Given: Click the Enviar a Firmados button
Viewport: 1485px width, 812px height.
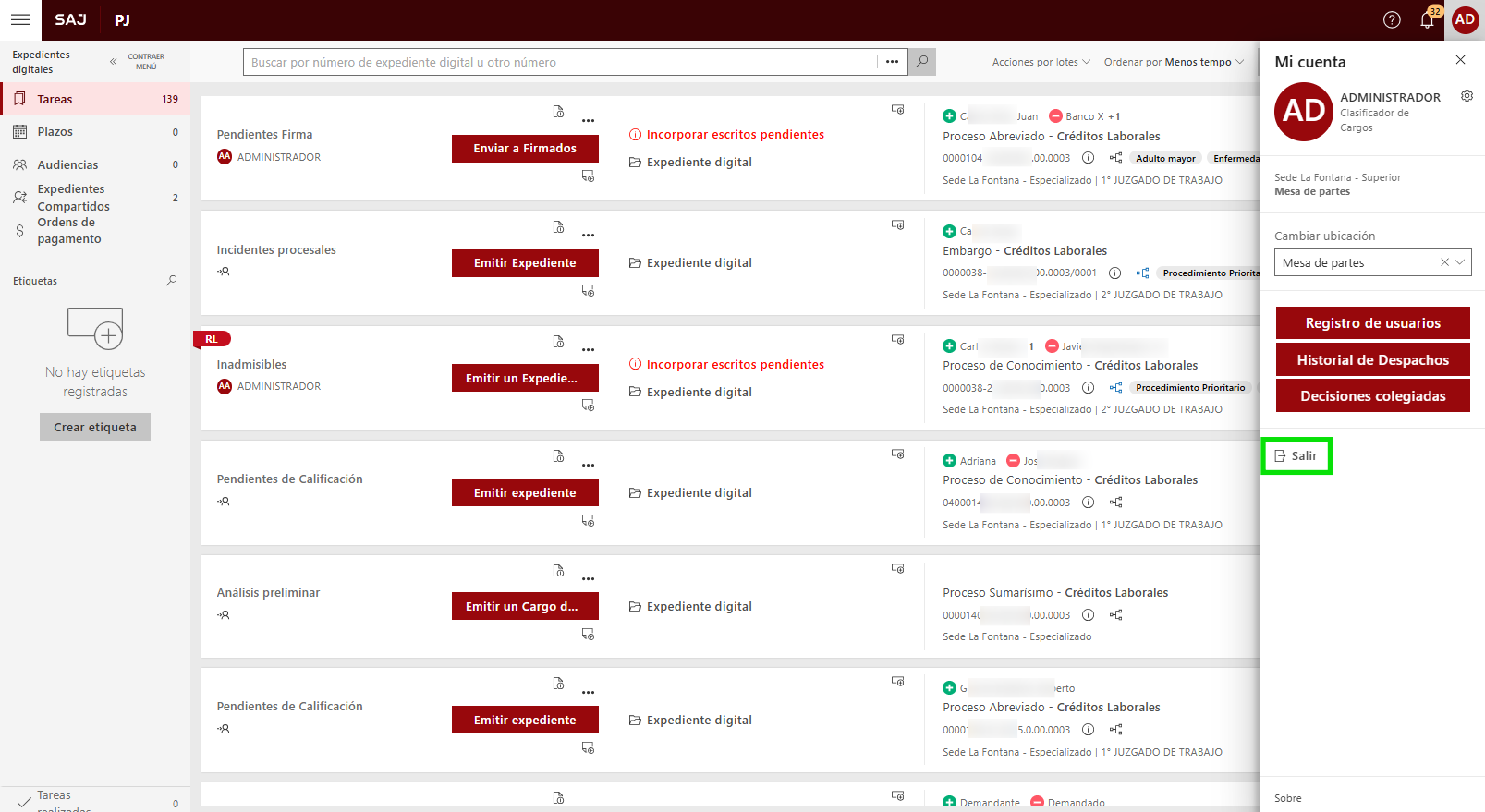Looking at the screenshot, I should [x=525, y=149].
